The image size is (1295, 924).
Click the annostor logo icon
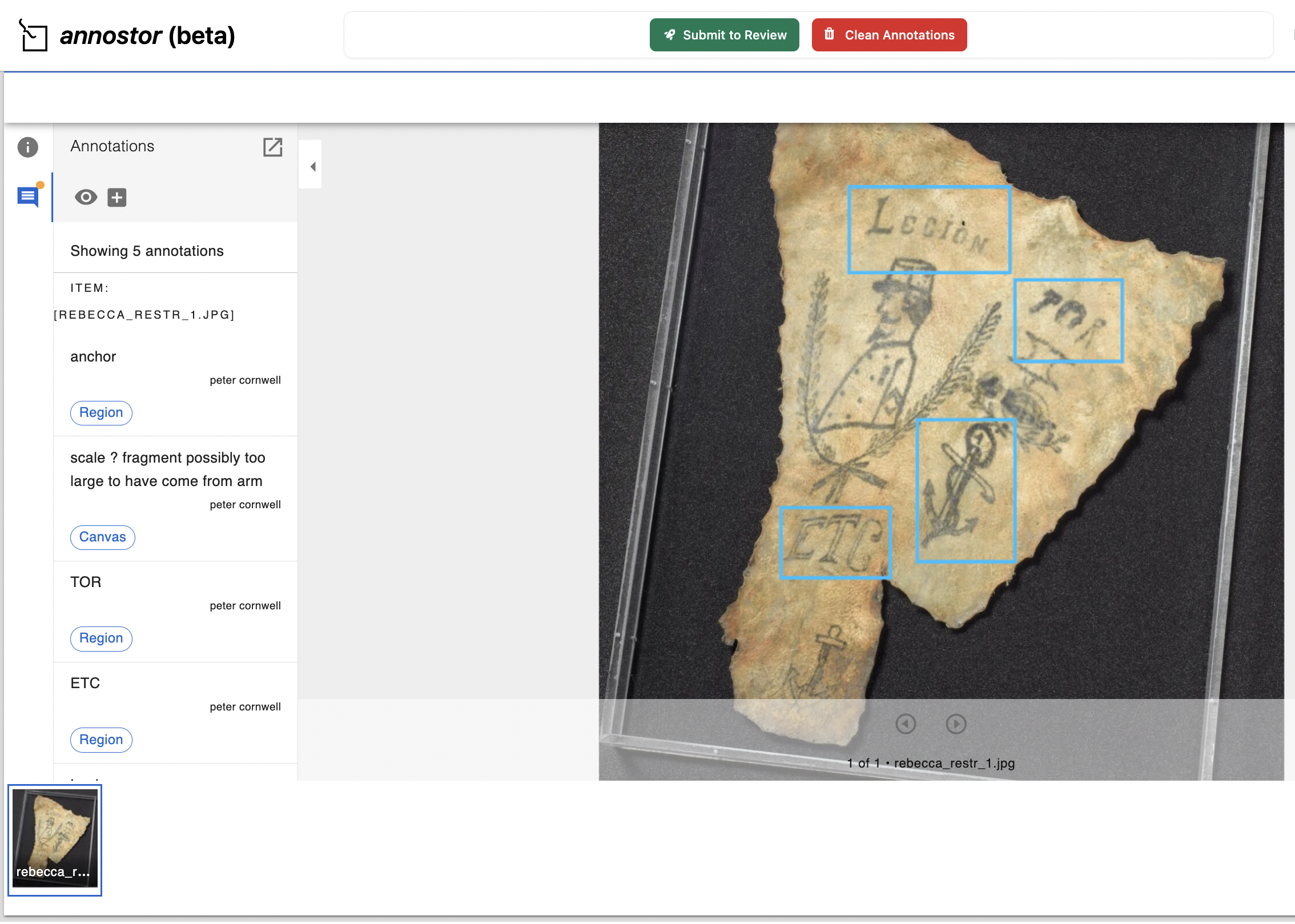pos(33,35)
